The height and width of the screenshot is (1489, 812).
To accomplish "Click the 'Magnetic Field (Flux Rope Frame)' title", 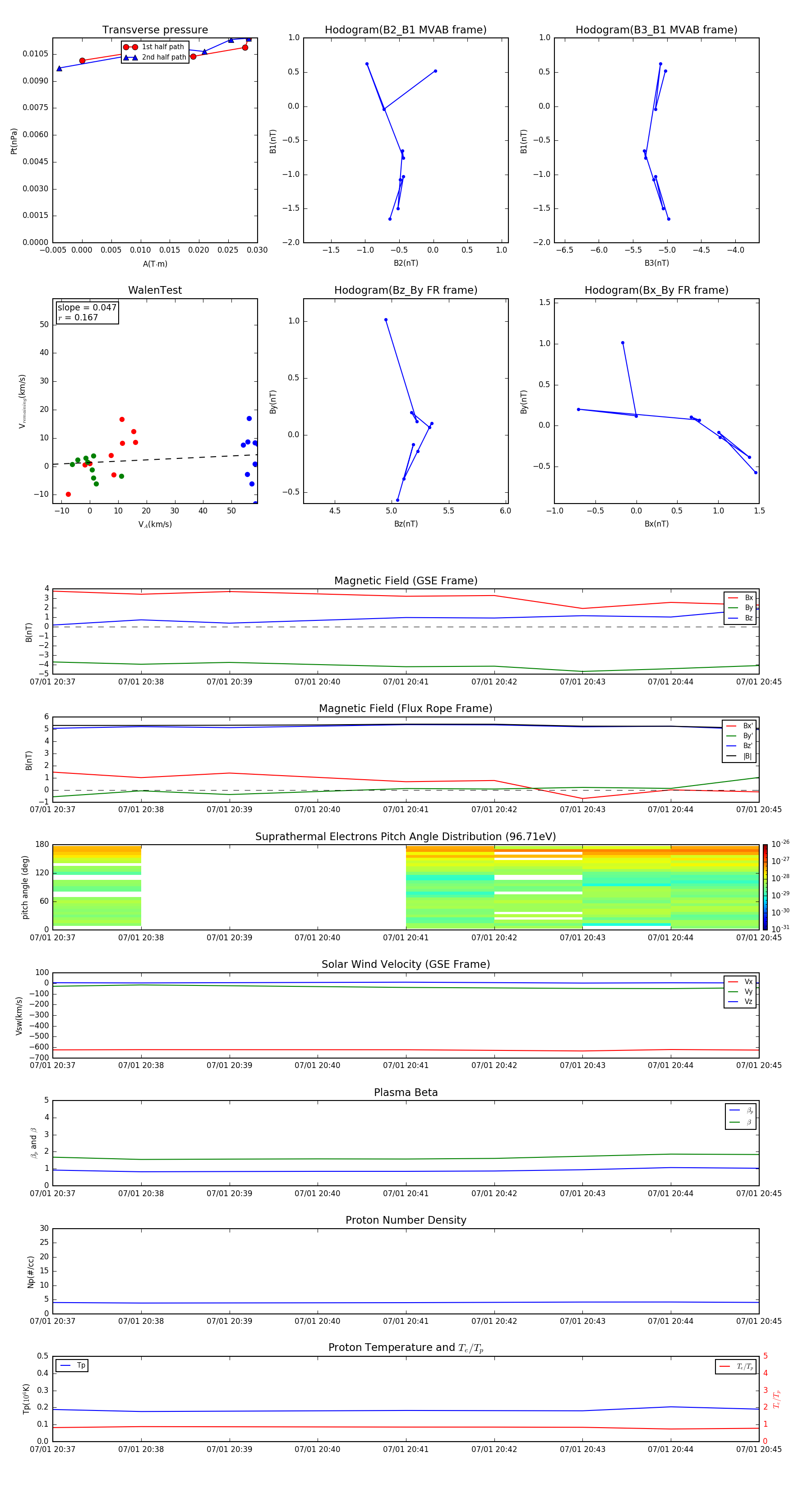I will point(406,709).
